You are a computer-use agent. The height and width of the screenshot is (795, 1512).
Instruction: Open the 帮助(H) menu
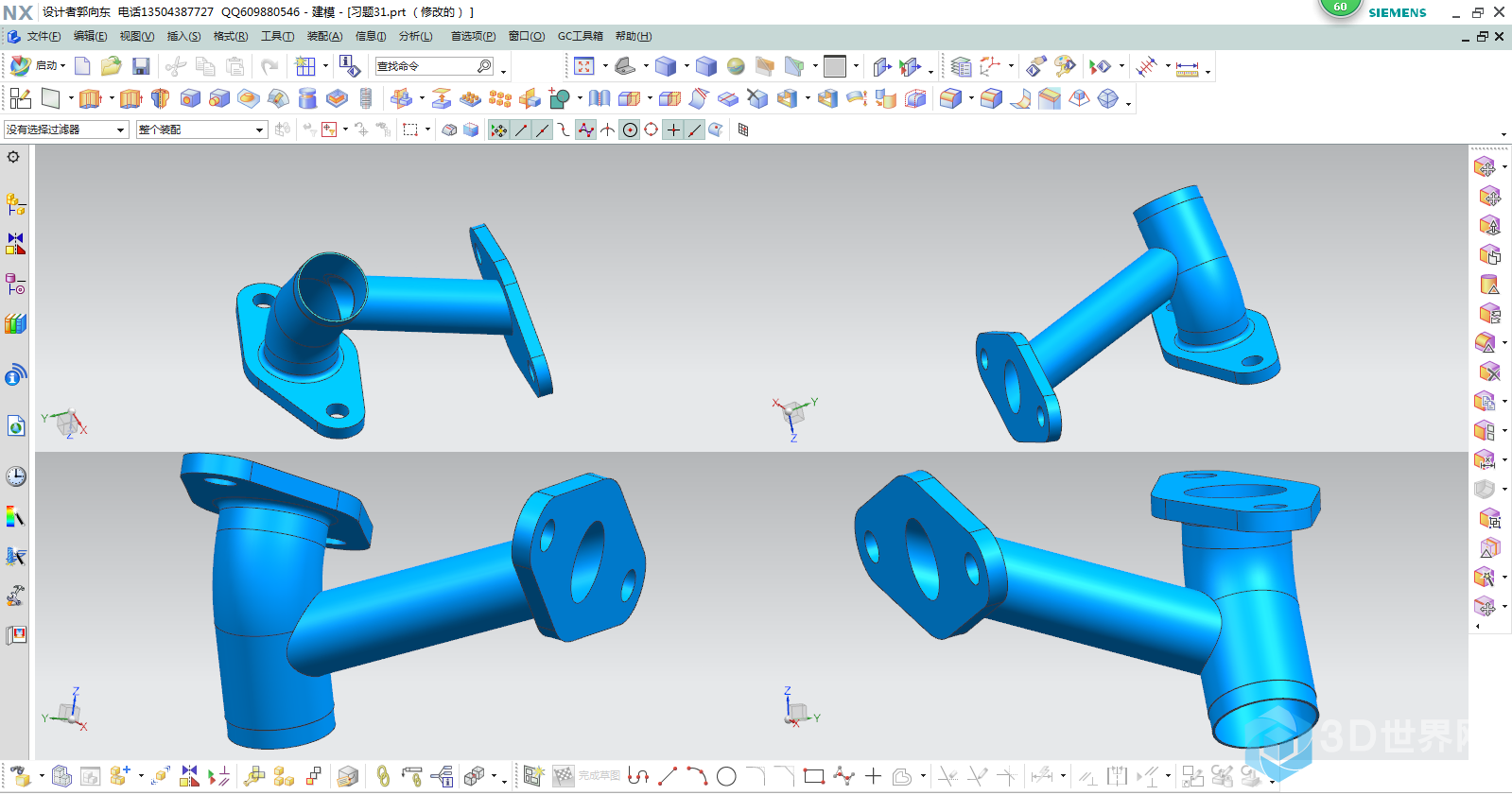coord(634,36)
